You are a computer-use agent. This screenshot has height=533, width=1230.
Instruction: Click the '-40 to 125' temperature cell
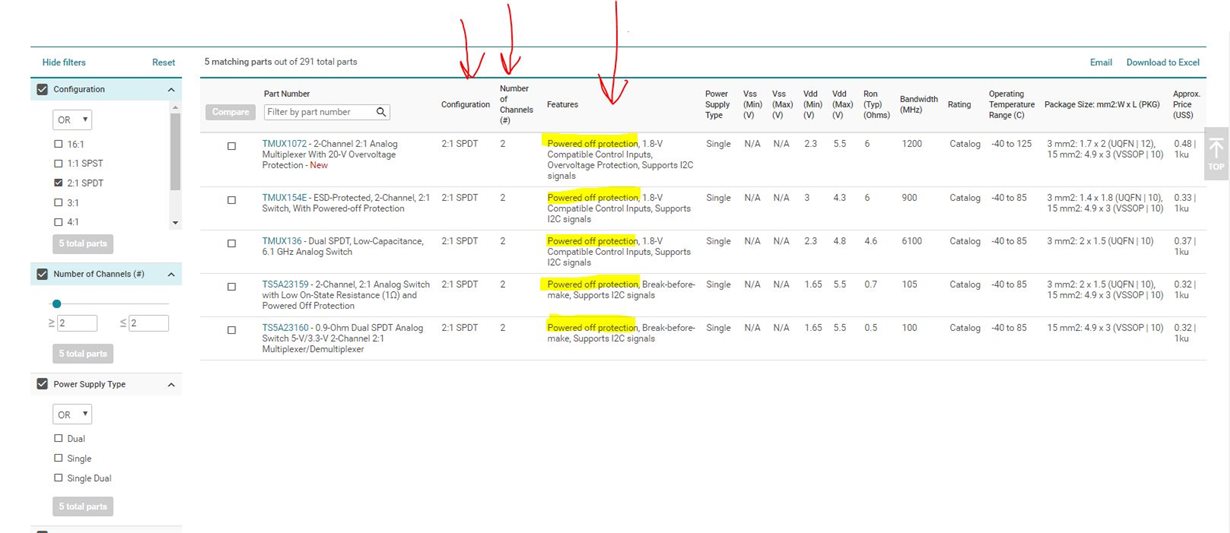click(x=1010, y=144)
